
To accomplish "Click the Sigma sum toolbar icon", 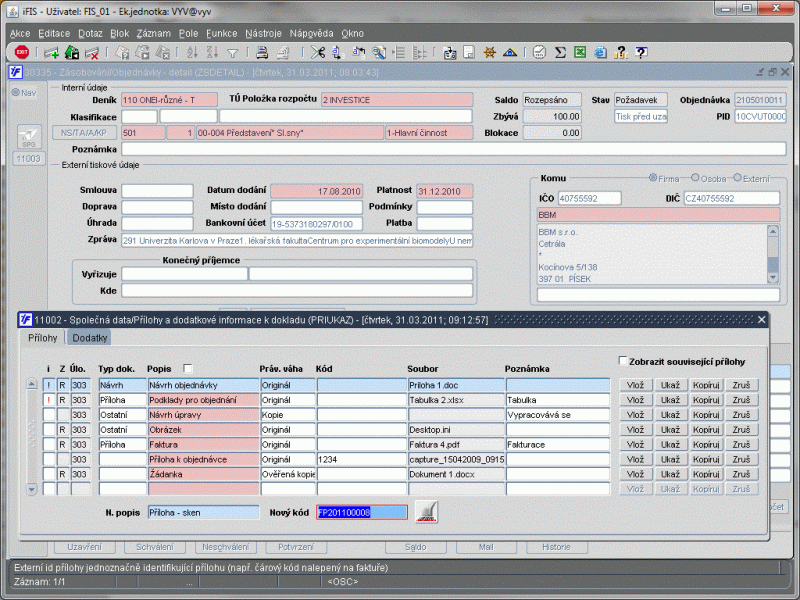I will point(561,52).
